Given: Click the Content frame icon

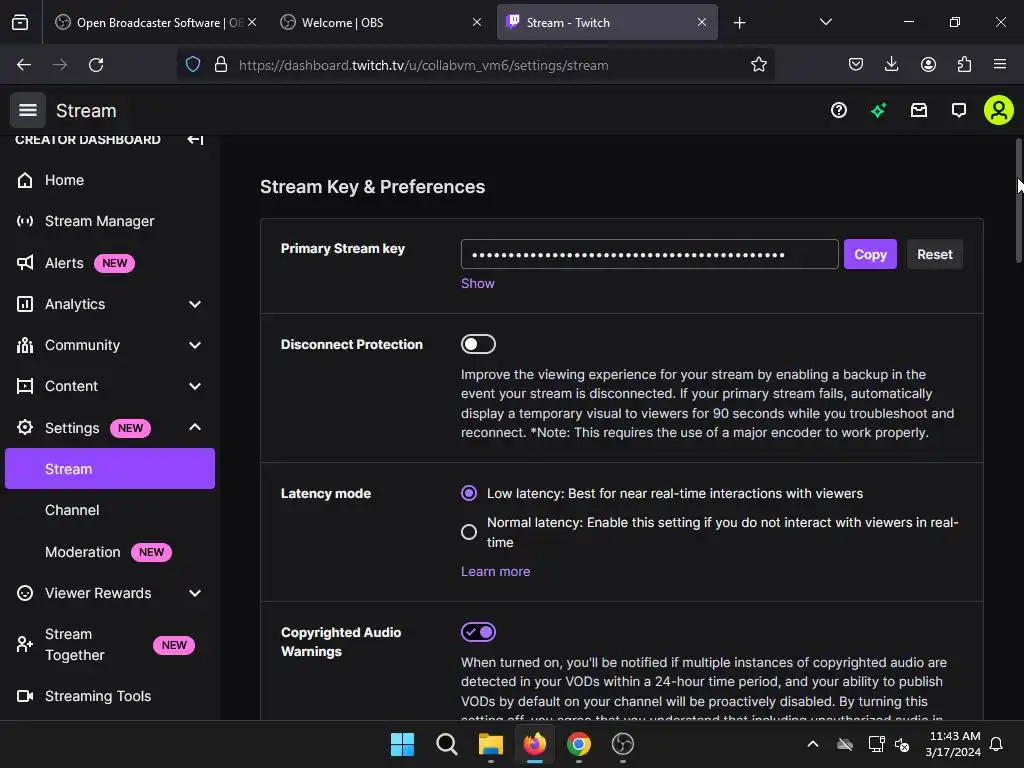Looking at the screenshot, I should point(25,386).
